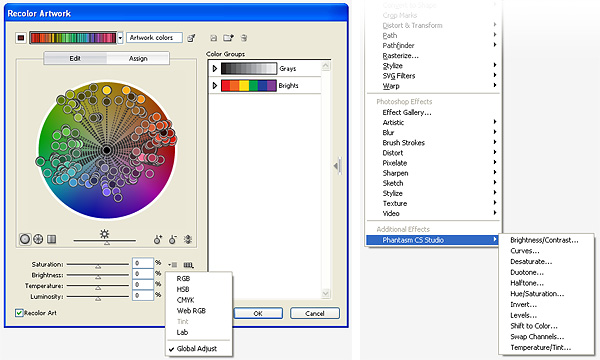Click the Delete Color Group trash icon
600x360 pixels.
pyautogui.click(x=244, y=38)
